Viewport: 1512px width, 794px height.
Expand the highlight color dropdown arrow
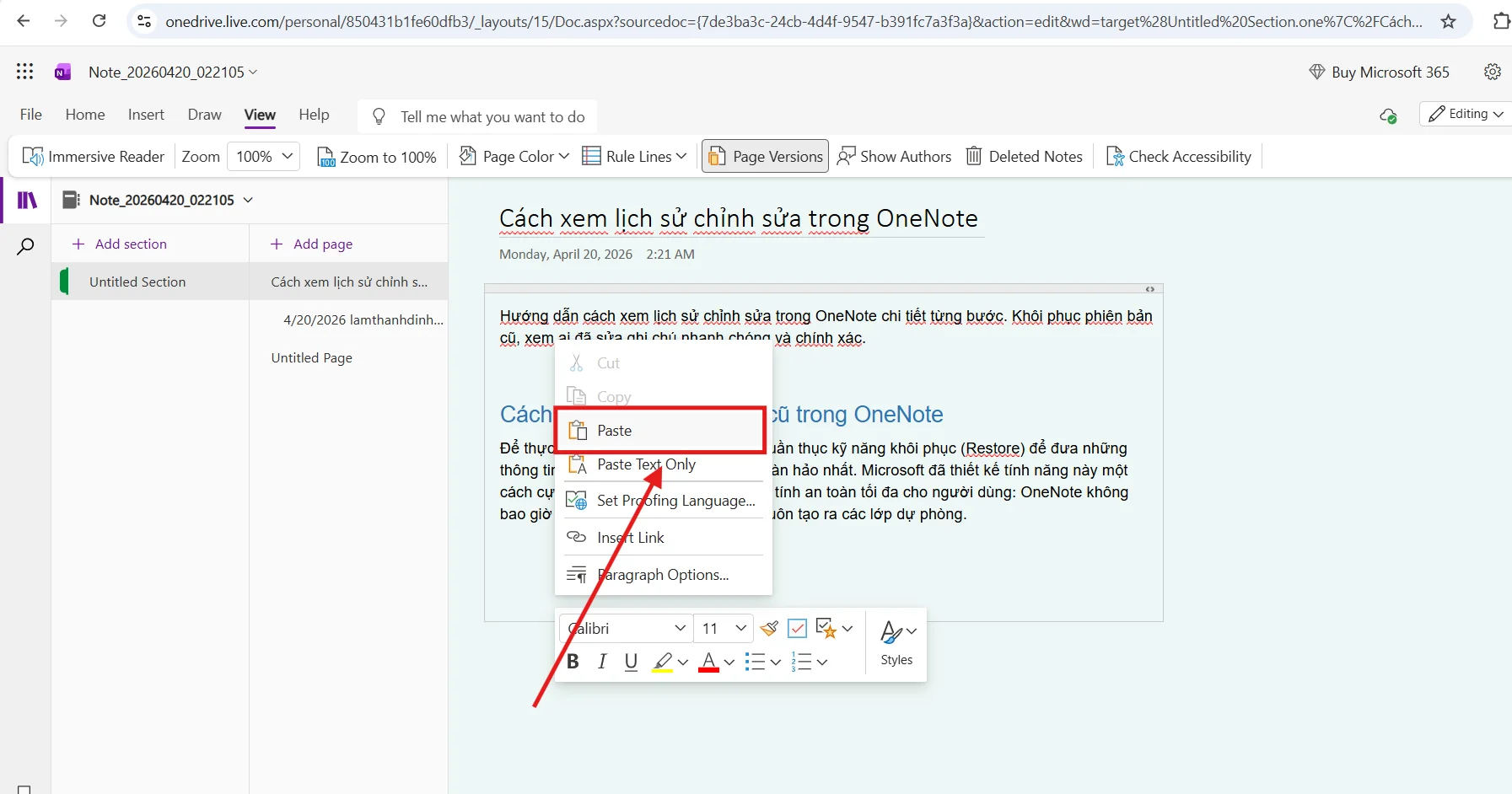(x=683, y=662)
